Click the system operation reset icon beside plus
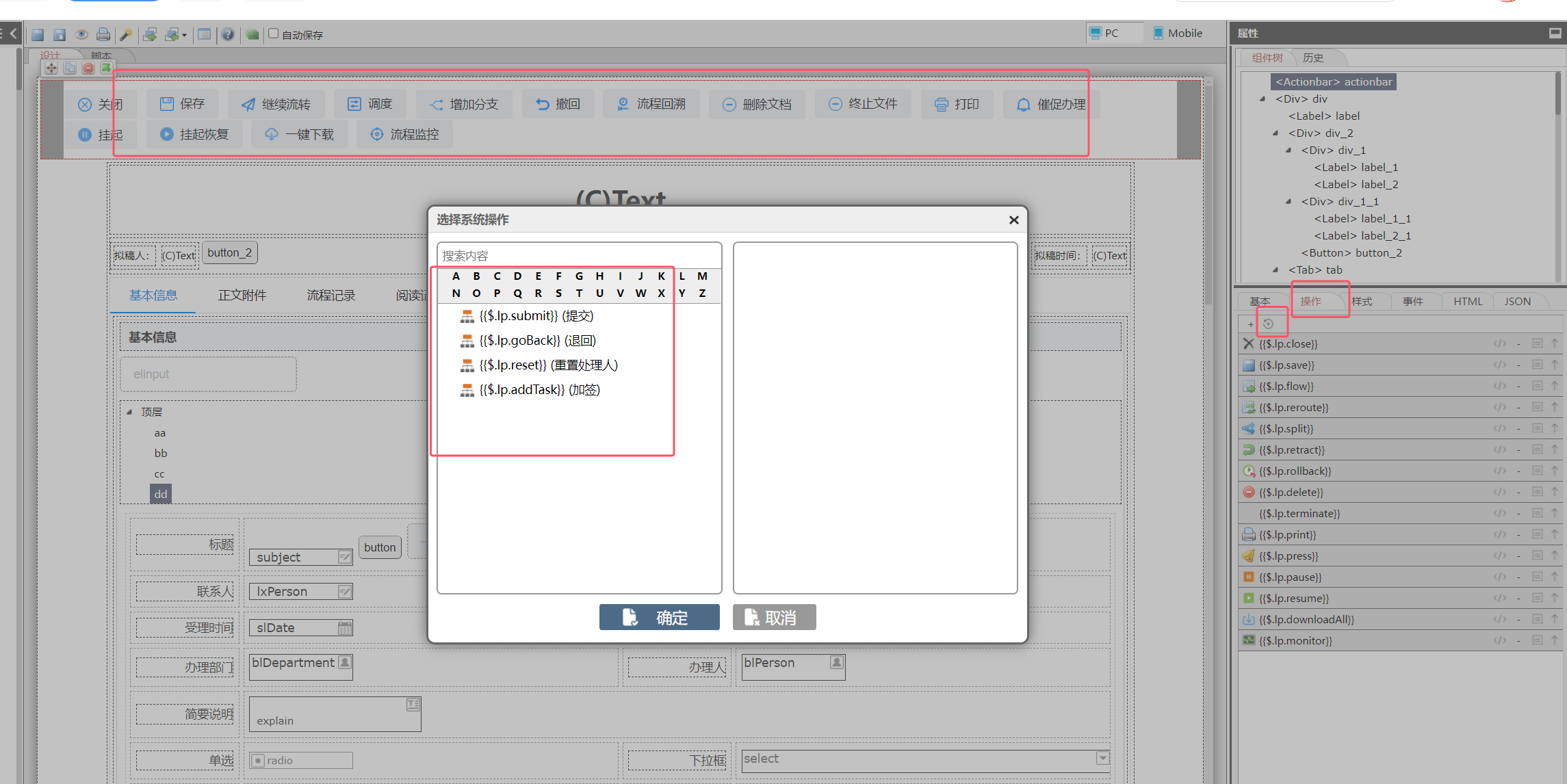 [x=1268, y=324]
